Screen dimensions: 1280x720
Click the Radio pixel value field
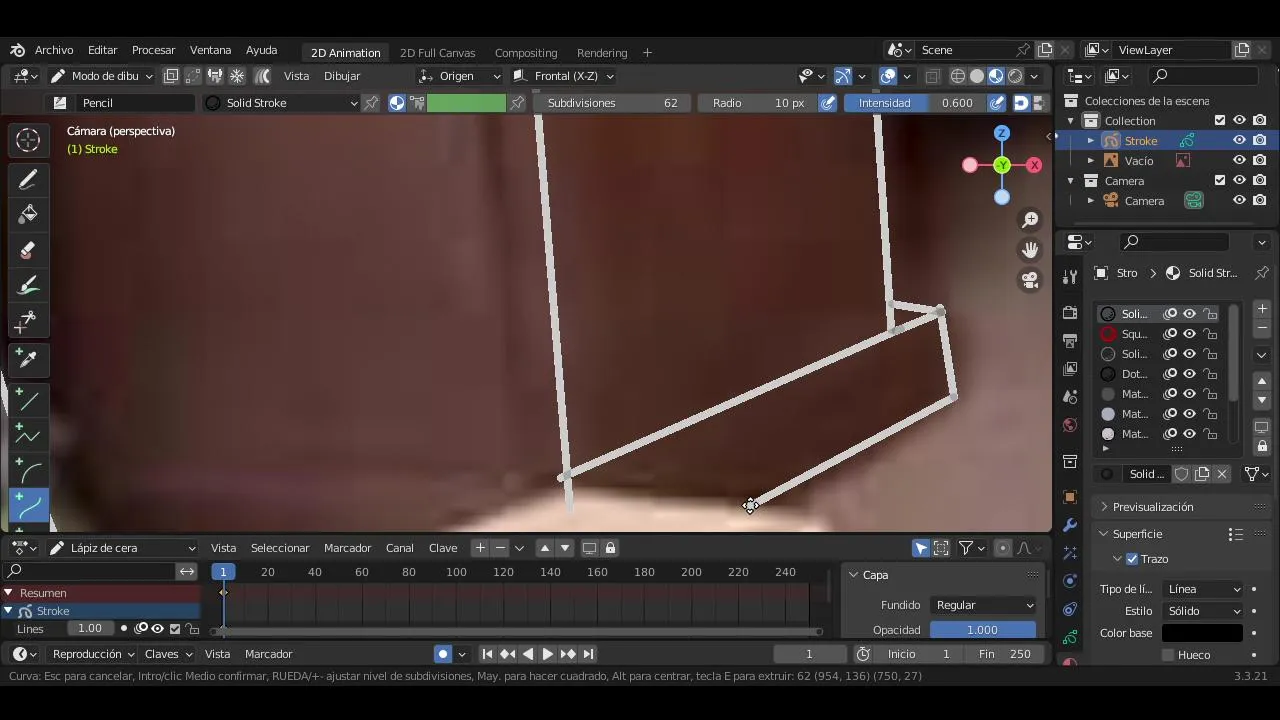(757, 103)
